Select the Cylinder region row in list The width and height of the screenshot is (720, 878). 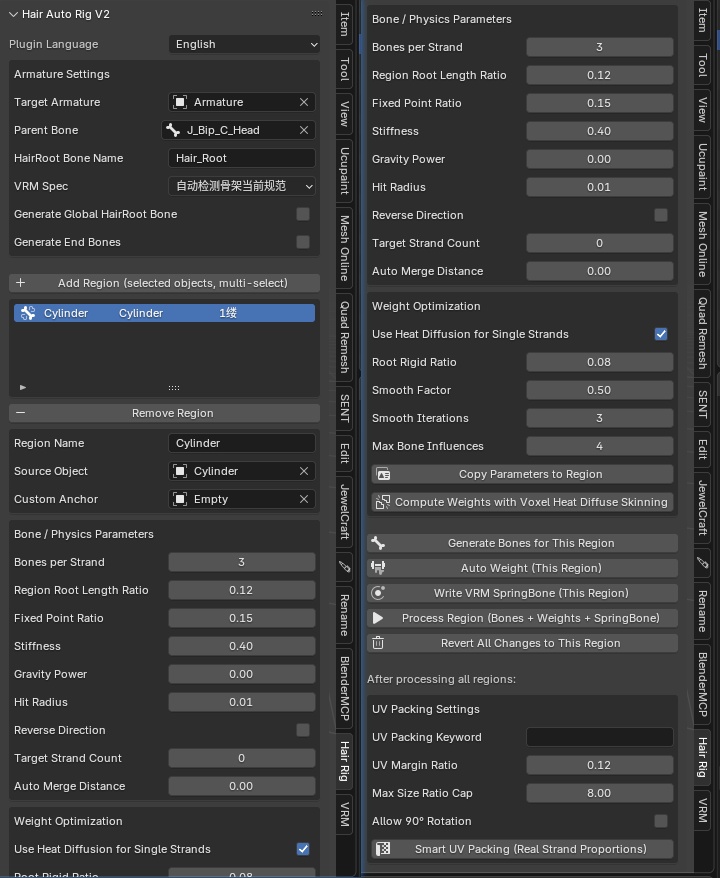point(165,313)
